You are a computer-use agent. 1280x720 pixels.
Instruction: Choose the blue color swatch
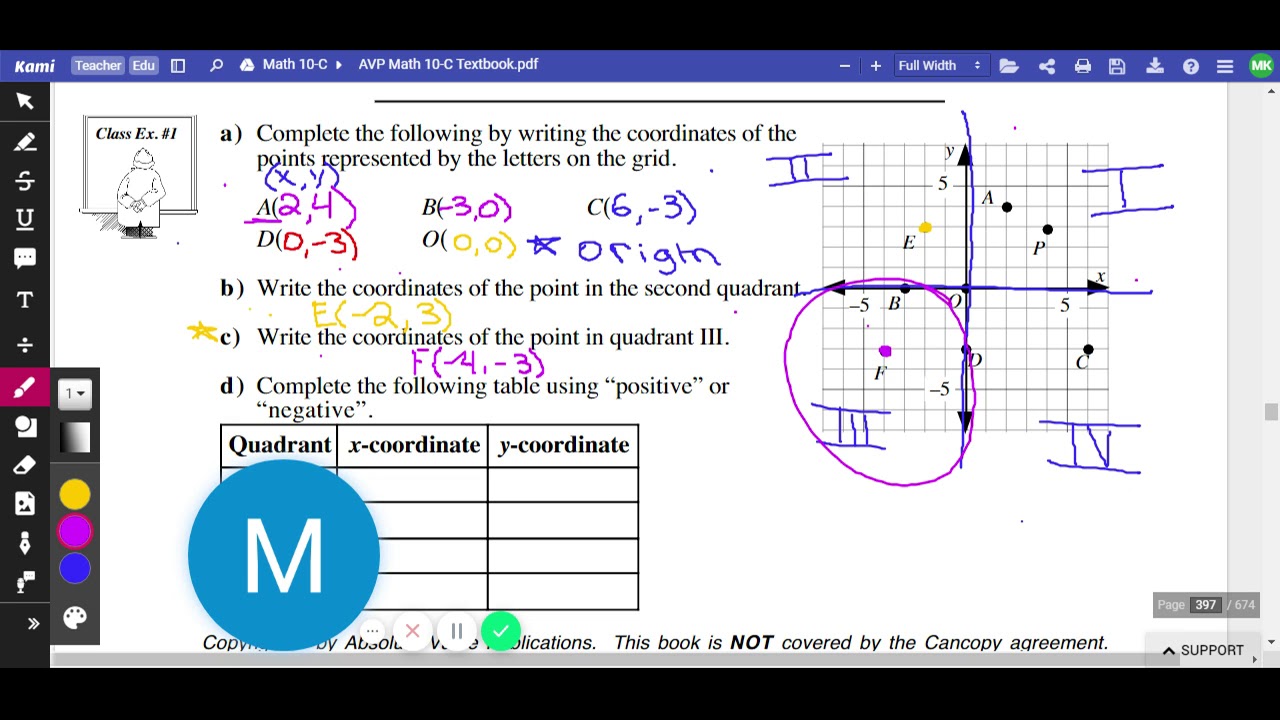pyautogui.click(x=75, y=569)
